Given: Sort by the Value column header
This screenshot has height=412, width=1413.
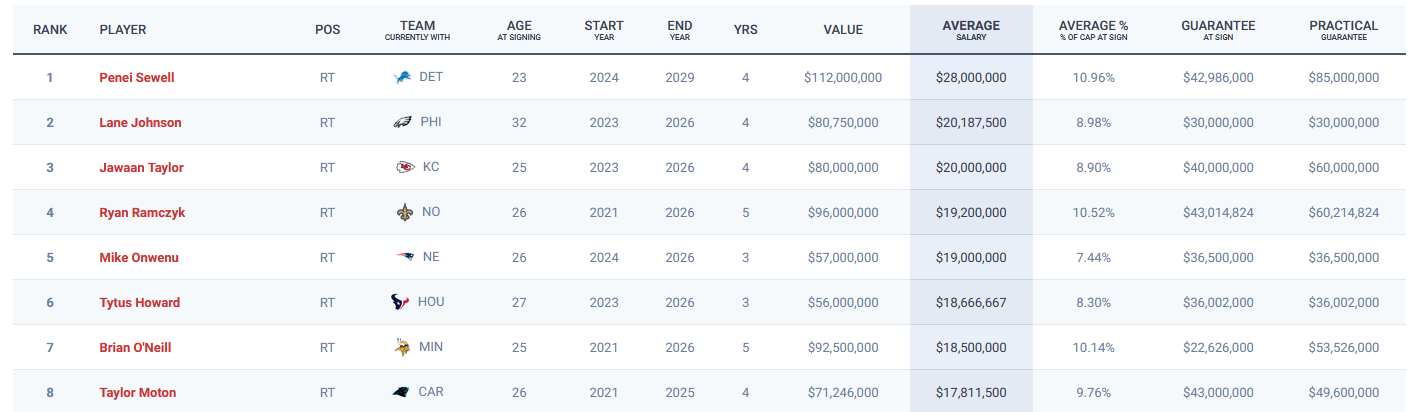Looking at the screenshot, I should 843,30.
